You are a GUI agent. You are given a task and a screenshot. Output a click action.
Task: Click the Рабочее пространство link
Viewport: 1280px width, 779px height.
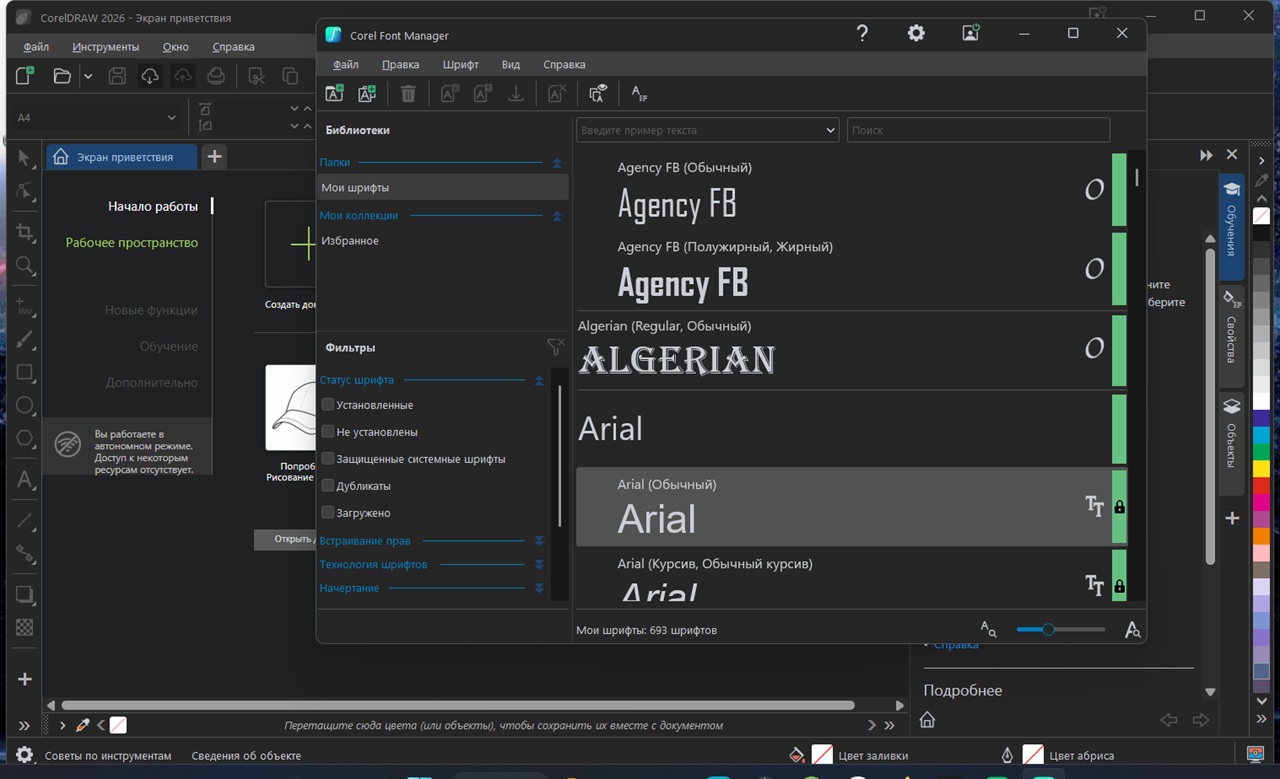[132, 242]
